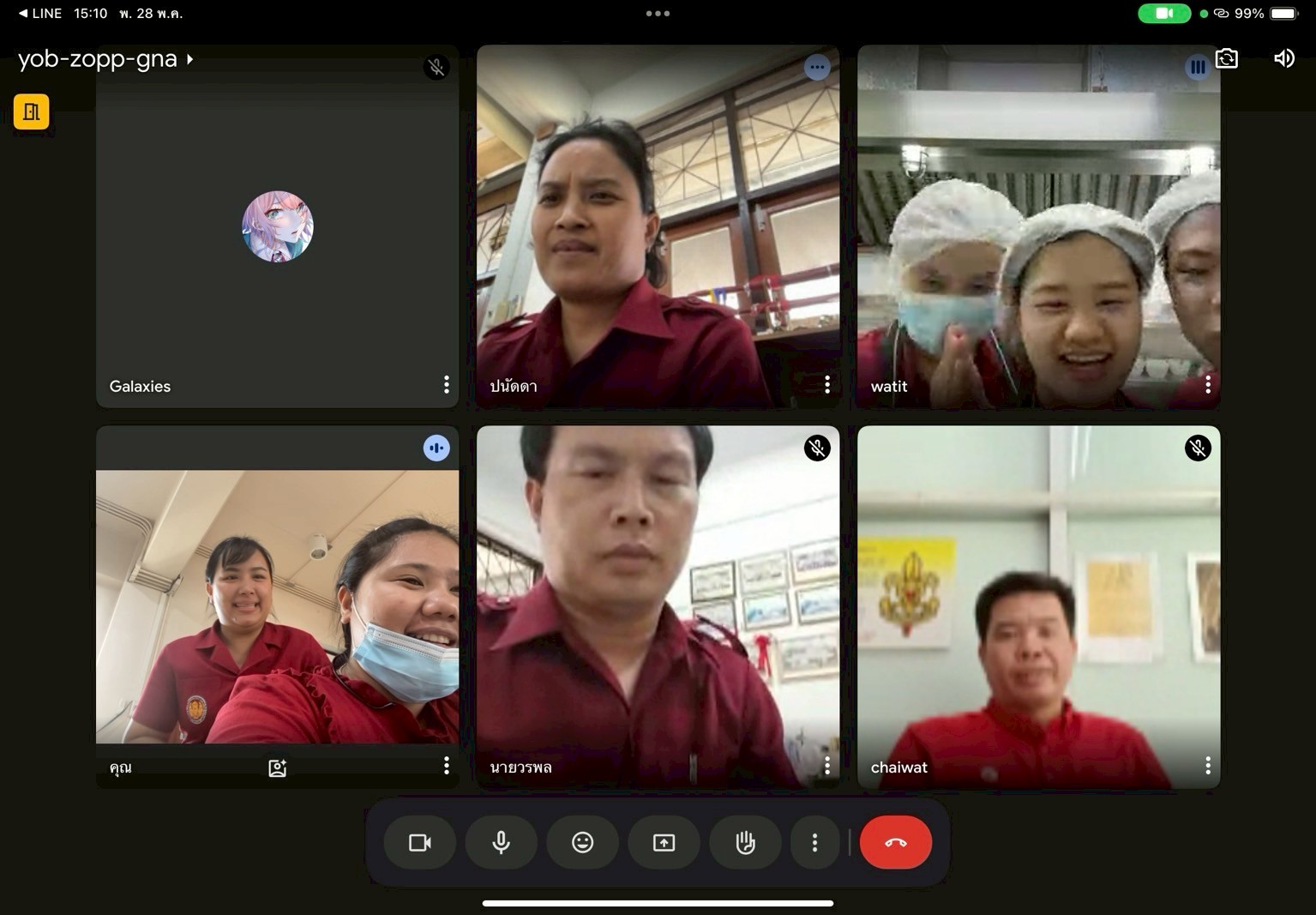The height and width of the screenshot is (915, 1316).
Task: Click the muted mic icon on Galaxies tile
Action: pos(436,67)
